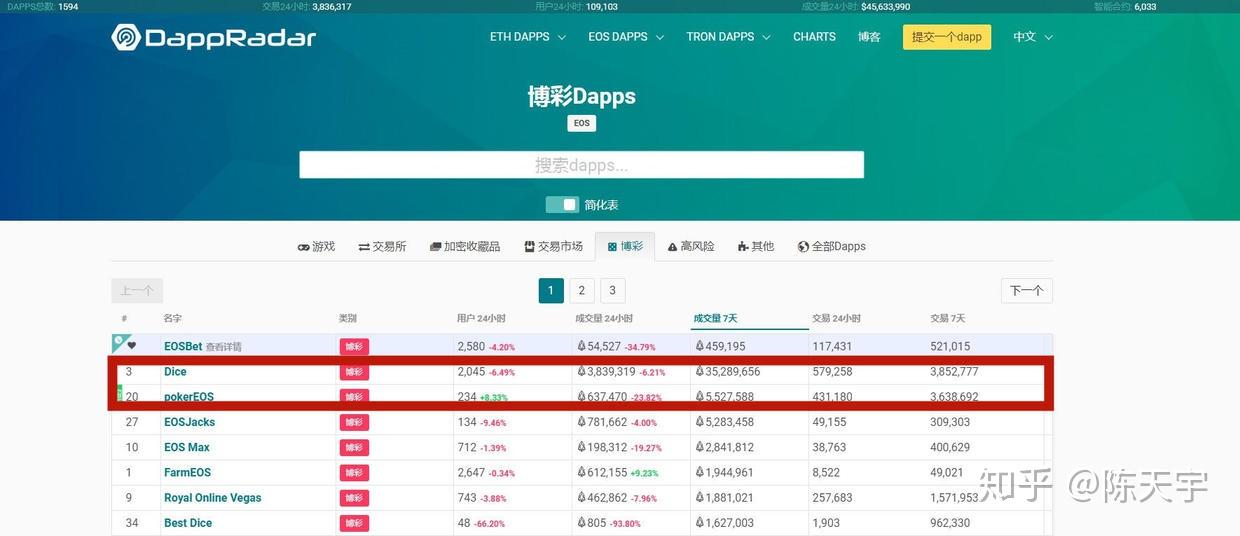Switch to the 高风险 tab
The height and width of the screenshot is (536, 1240).
[690, 246]
